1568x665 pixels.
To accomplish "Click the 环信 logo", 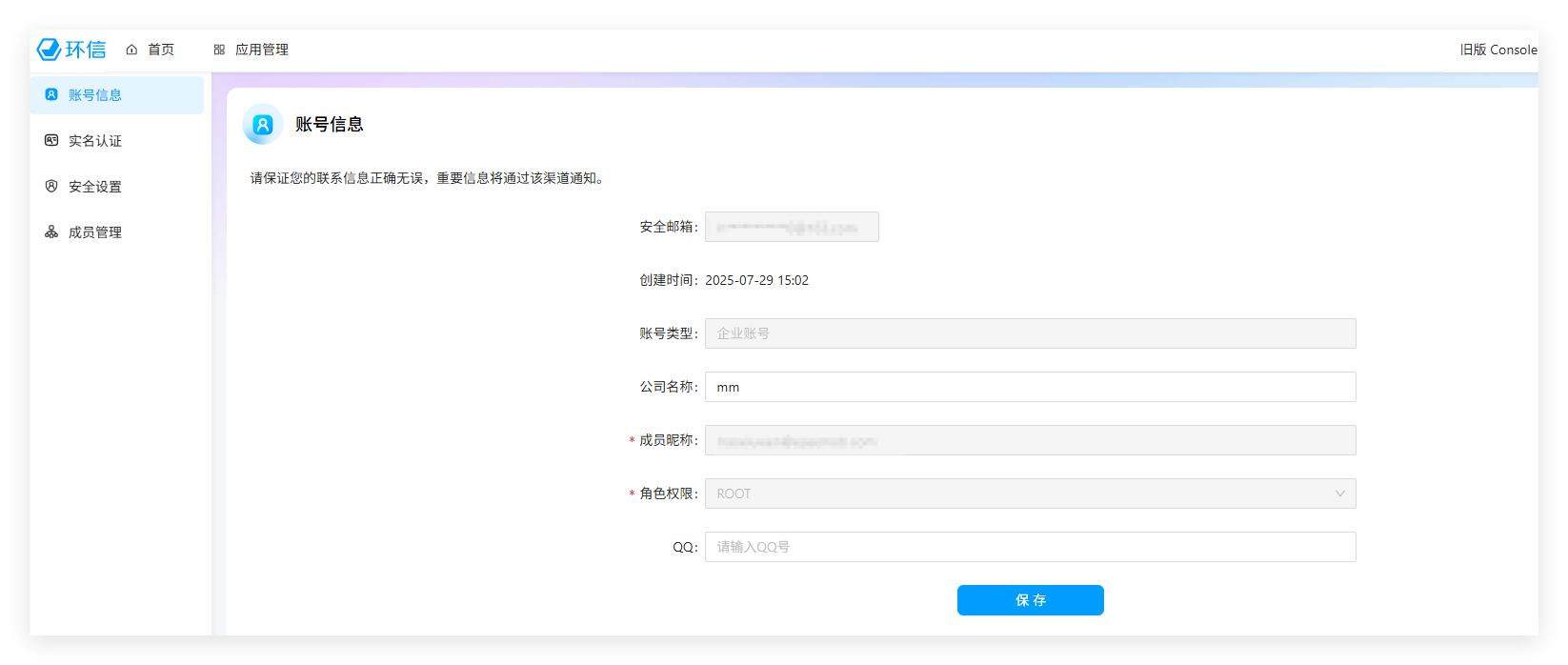I will click(71, 50).
